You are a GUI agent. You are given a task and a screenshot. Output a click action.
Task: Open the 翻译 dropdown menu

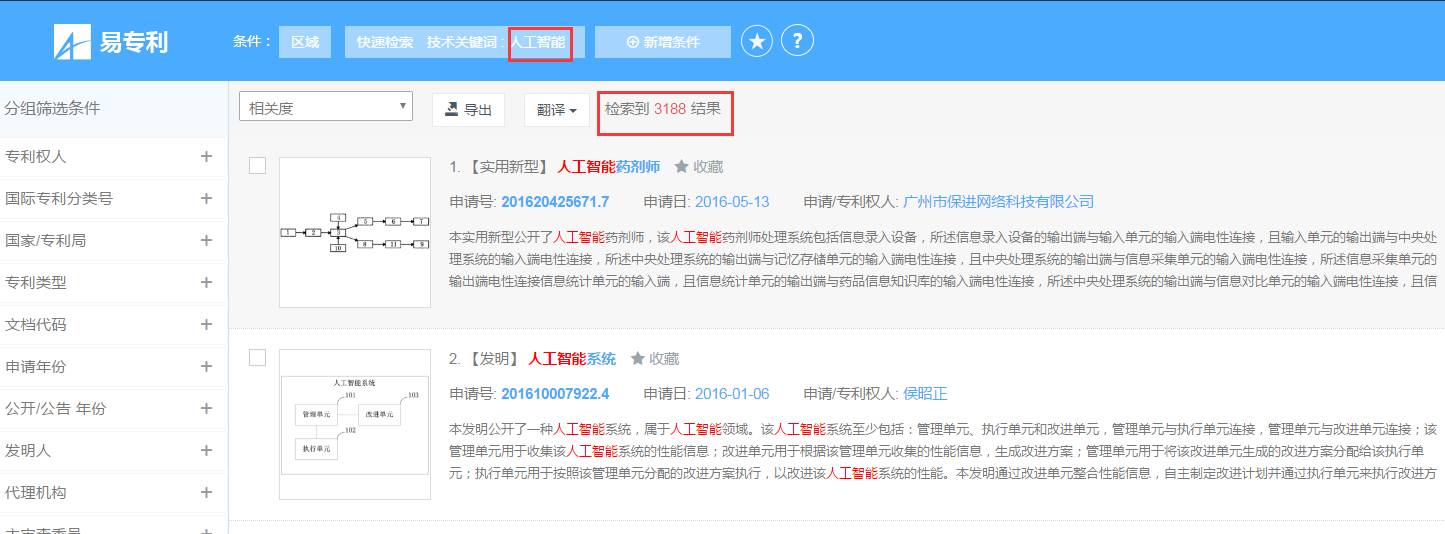pos(556,110)
